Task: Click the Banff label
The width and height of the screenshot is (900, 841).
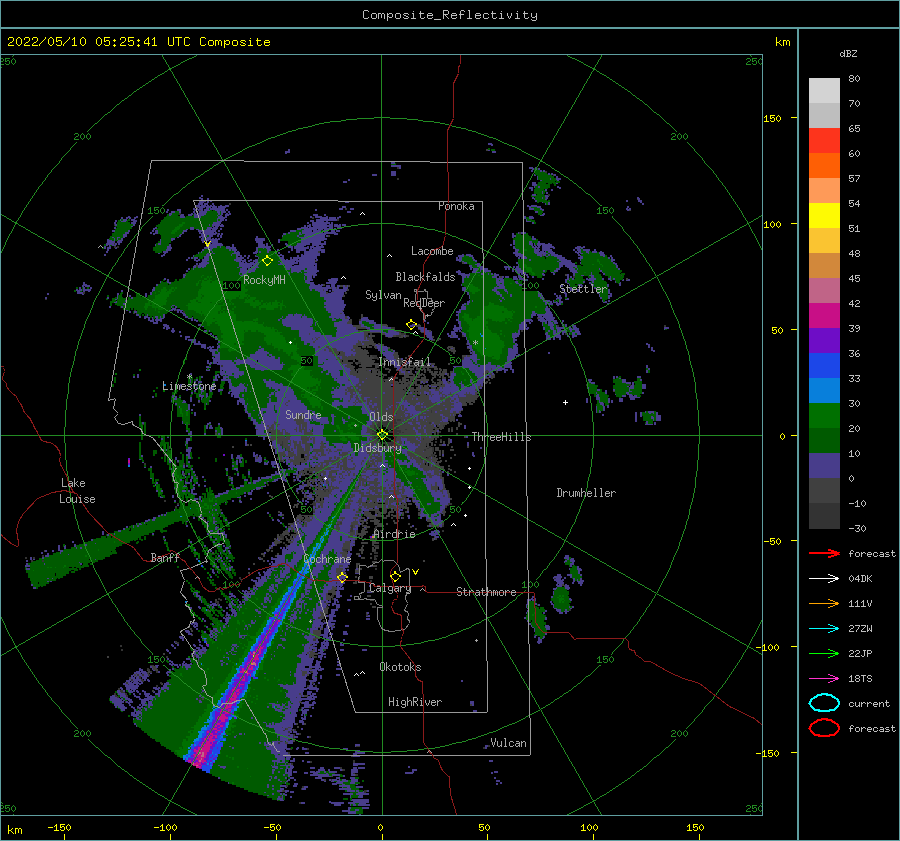Action: coord(165,557)
